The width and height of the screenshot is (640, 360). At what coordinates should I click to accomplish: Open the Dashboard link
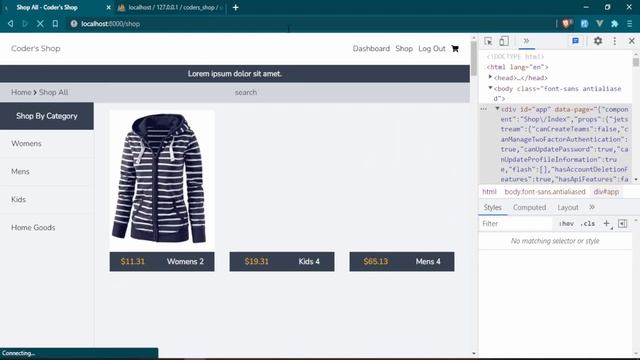tap(371, 49)
